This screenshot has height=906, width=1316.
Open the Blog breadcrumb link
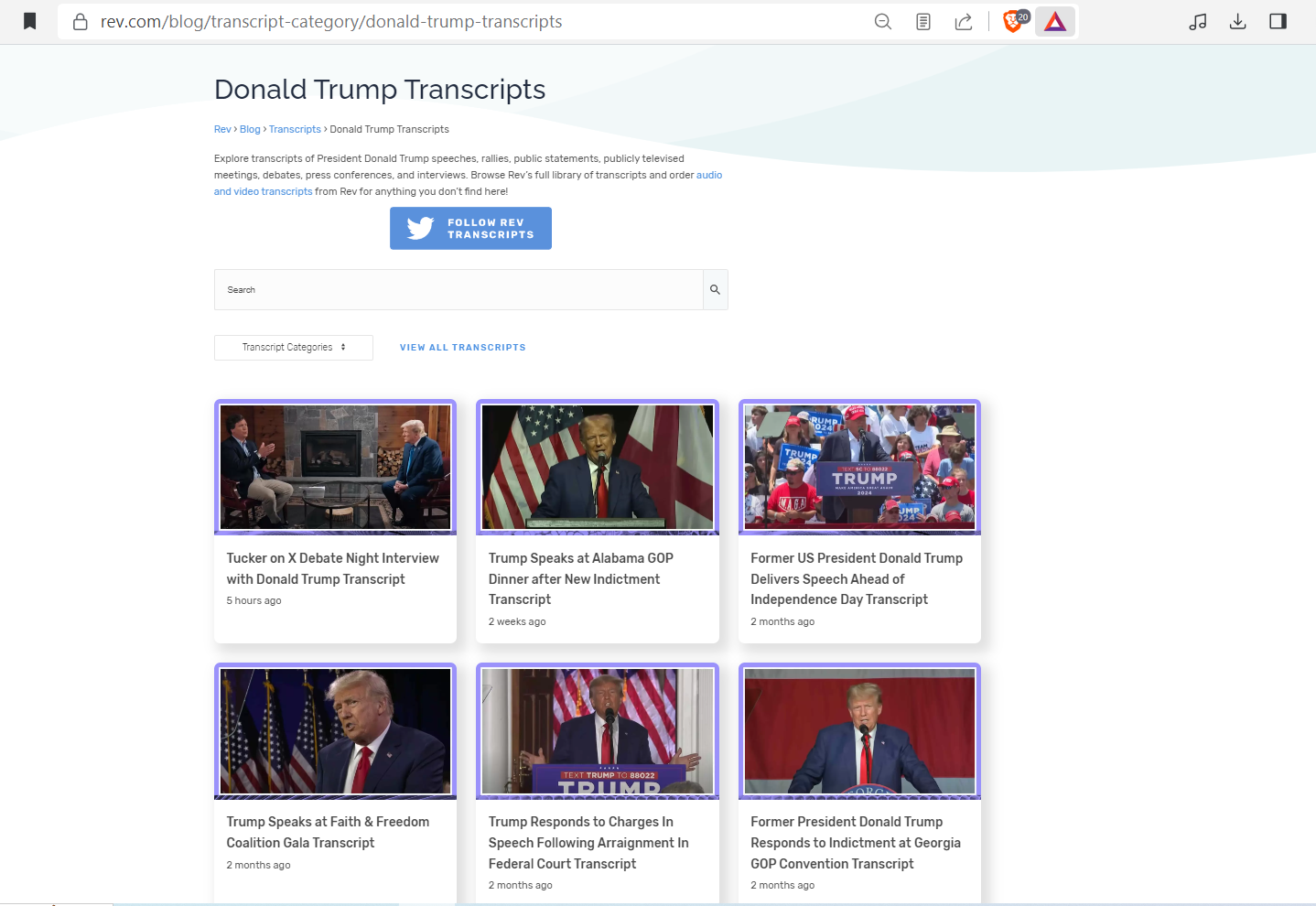pos(250,129)
